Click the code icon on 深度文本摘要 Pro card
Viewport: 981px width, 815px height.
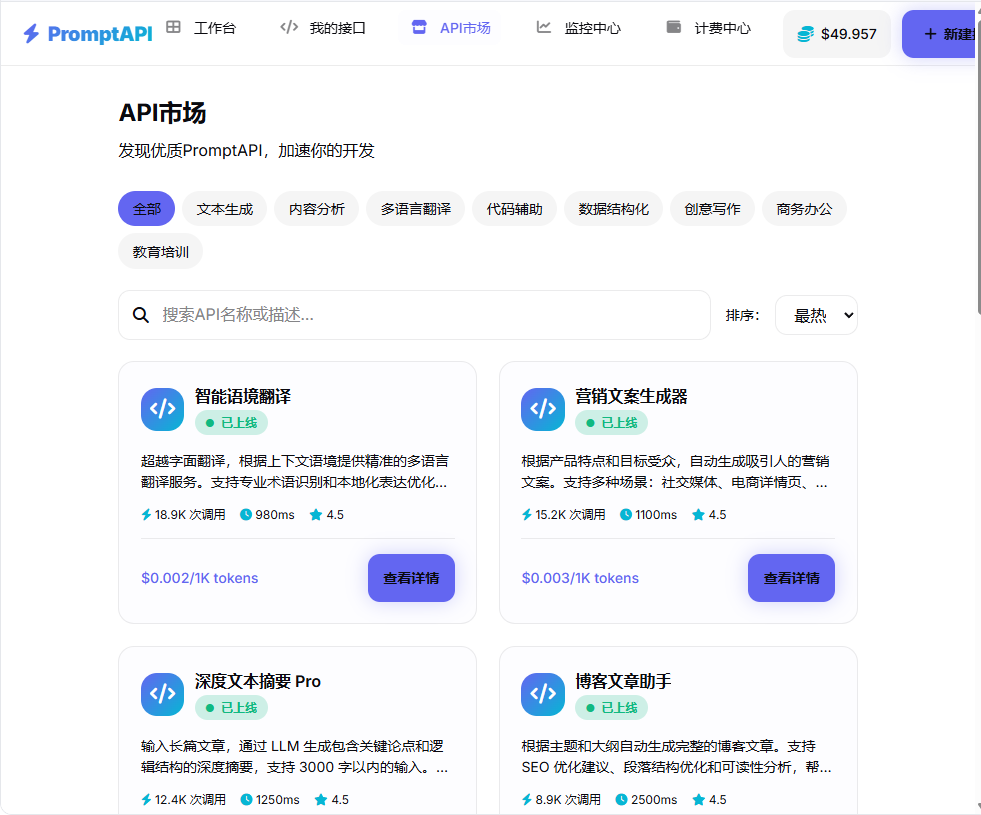[162, 694]
